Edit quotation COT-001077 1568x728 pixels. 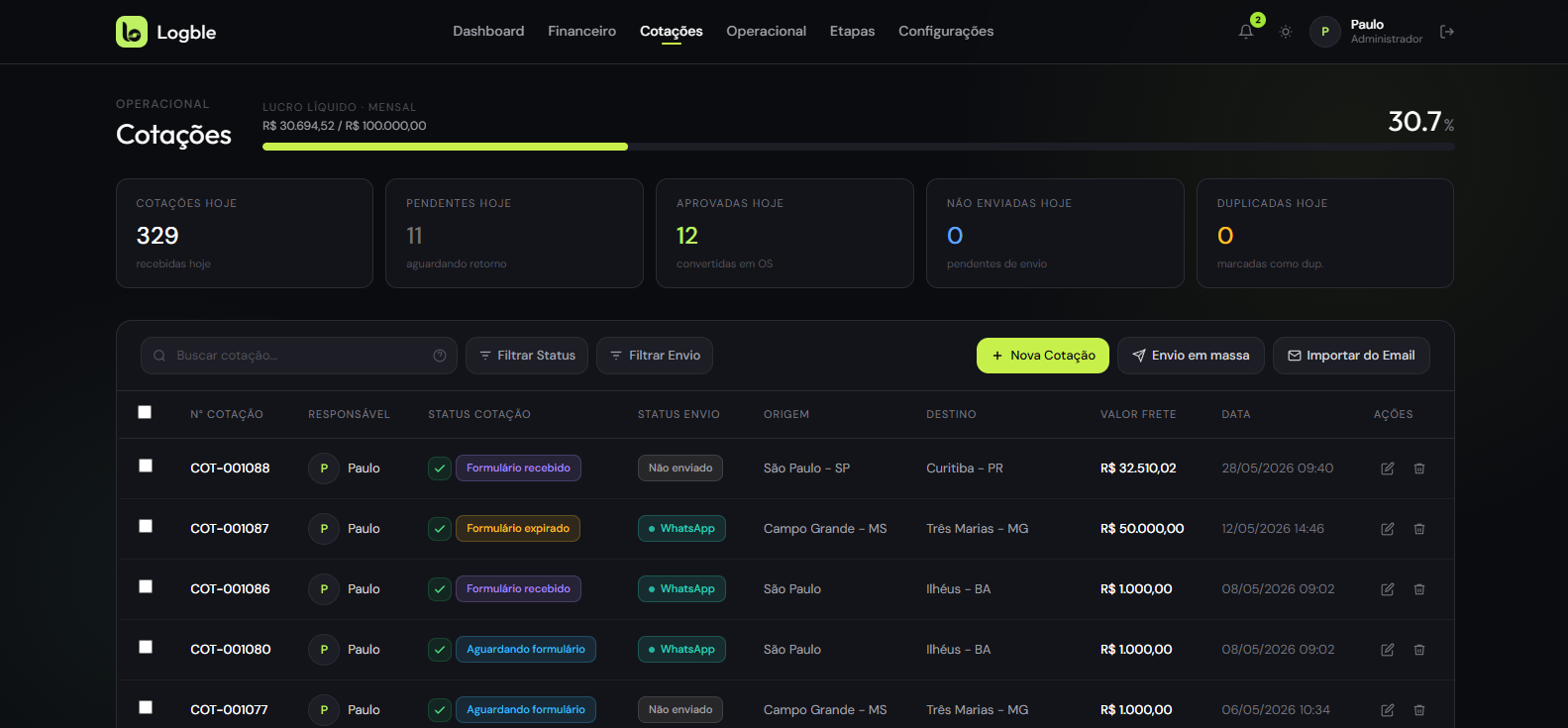tap(1388, 710)
